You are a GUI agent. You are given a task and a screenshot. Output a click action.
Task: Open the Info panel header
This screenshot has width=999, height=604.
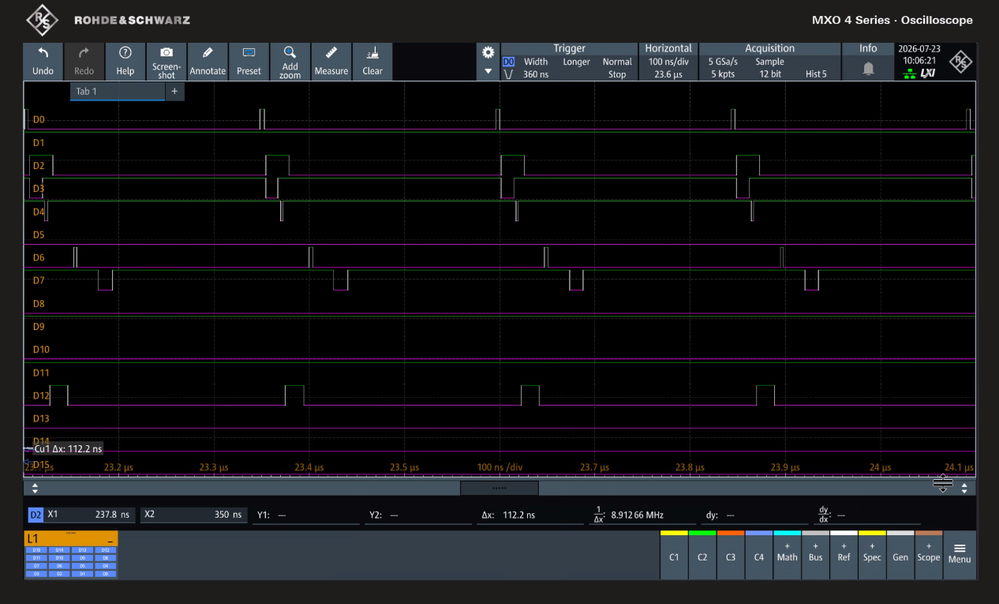[868, 48]
